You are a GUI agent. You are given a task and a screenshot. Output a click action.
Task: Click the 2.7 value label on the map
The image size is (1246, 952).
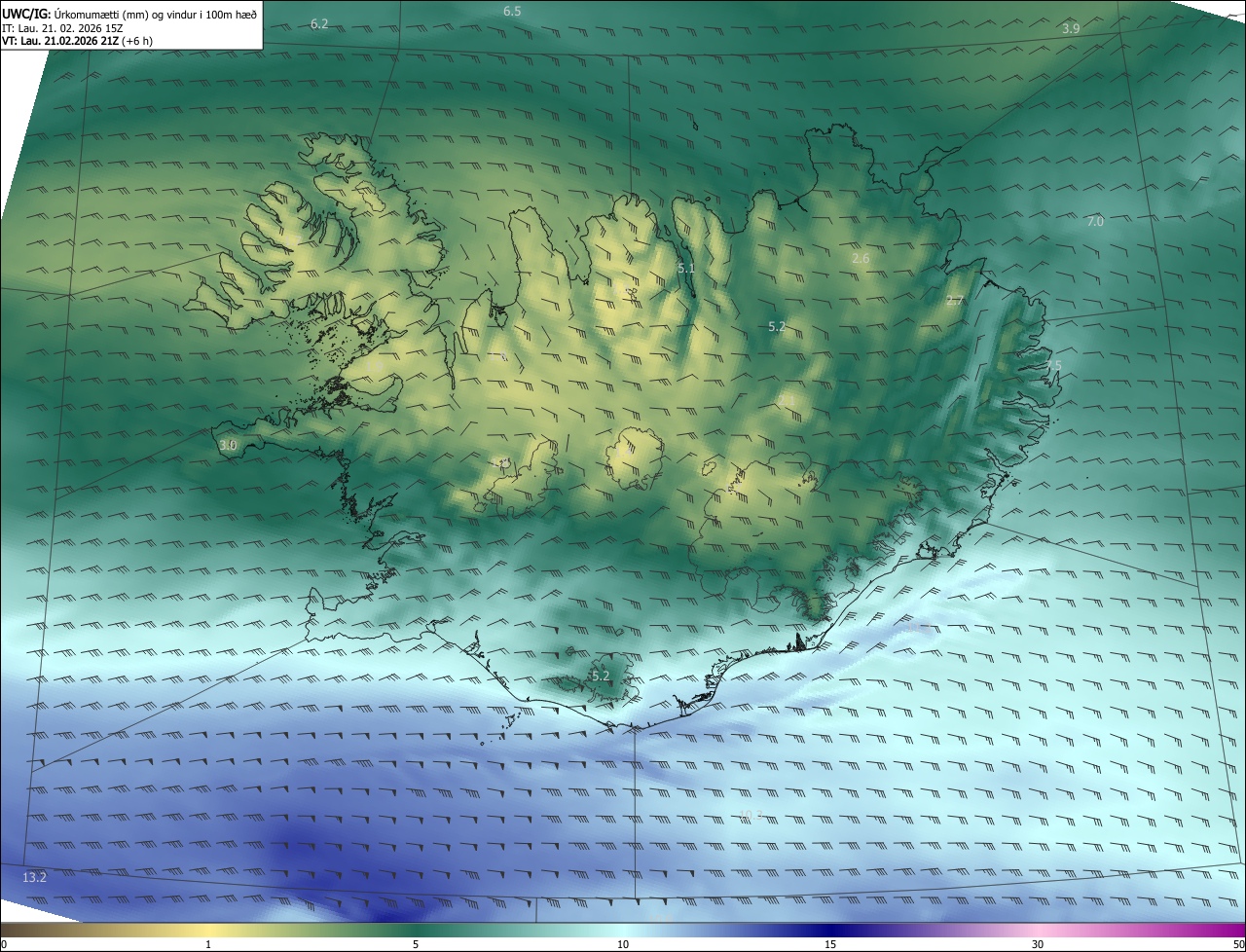(955, 301)
